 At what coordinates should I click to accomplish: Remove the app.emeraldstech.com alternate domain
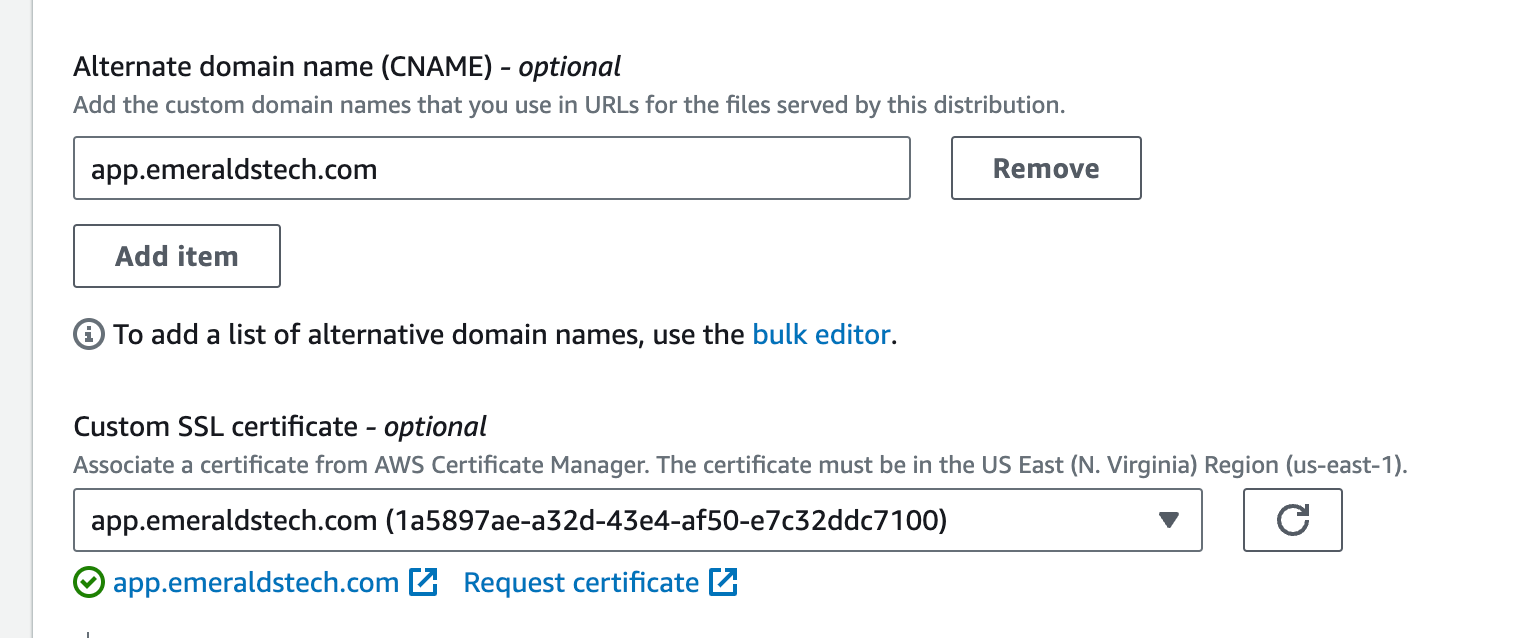coord(1045,169)
